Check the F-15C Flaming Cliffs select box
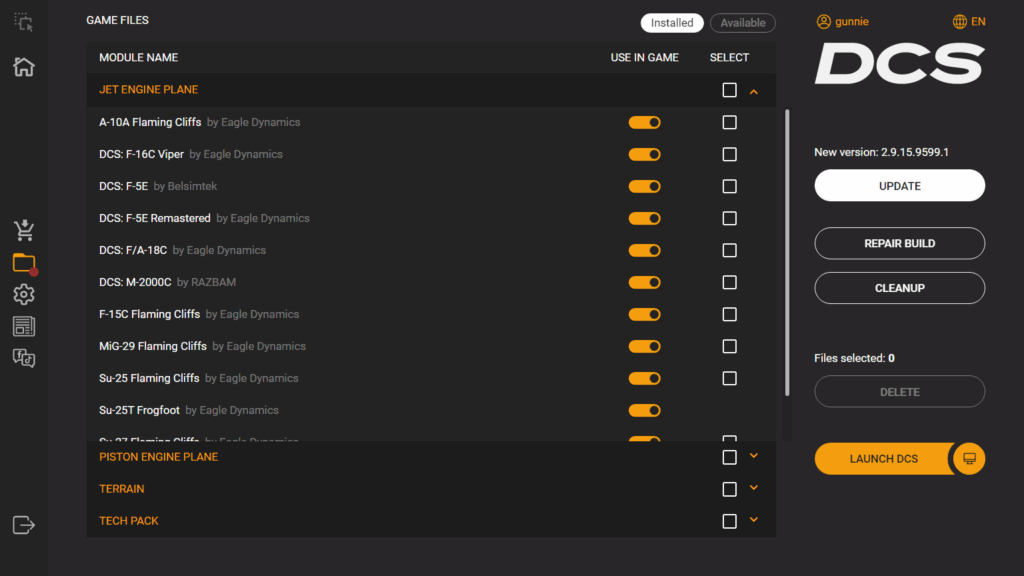The width and height of the screenshot is (1024, 576). (x=729, y=314)
